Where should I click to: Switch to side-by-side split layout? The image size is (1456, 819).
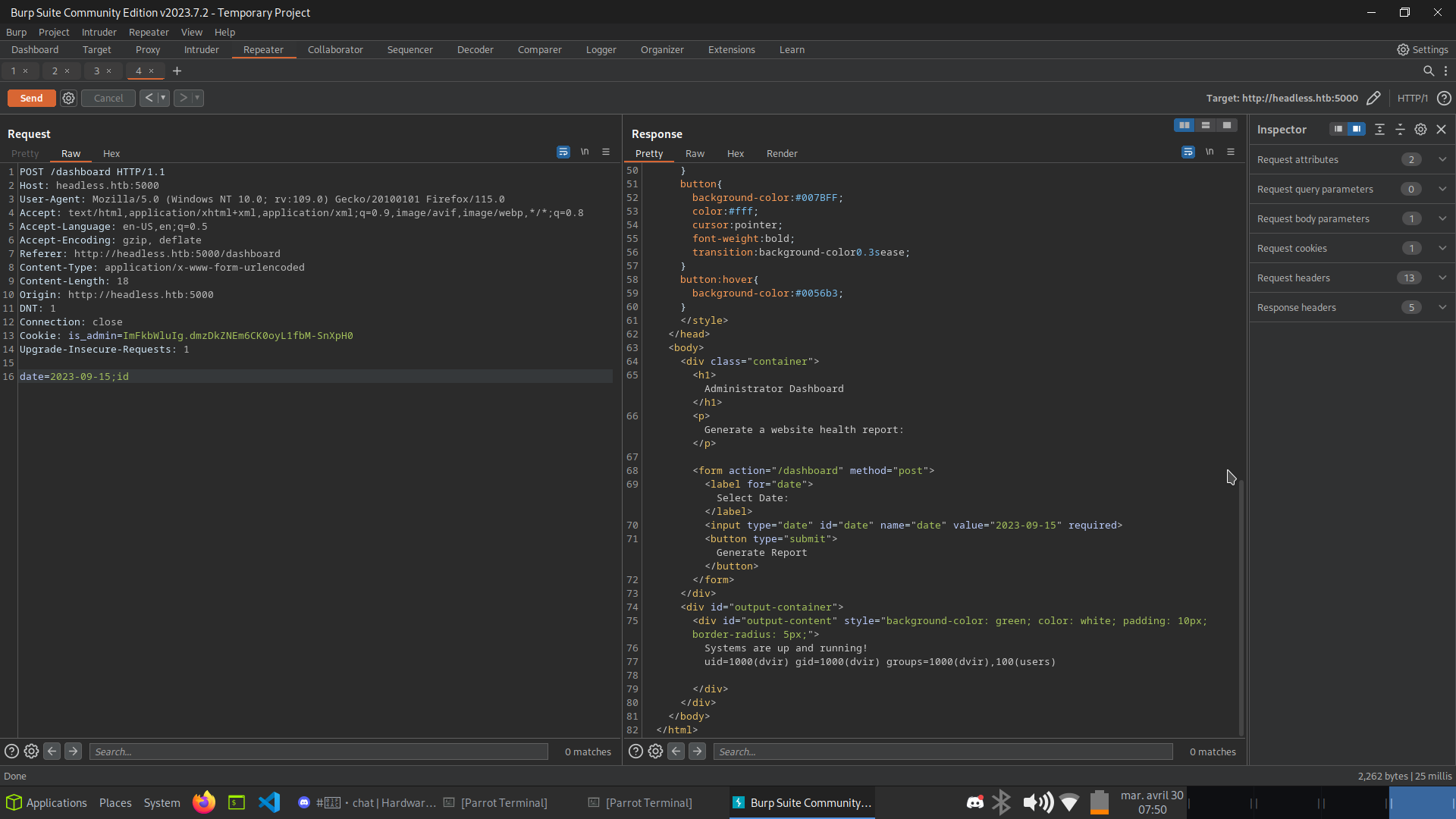[1185, 125]
